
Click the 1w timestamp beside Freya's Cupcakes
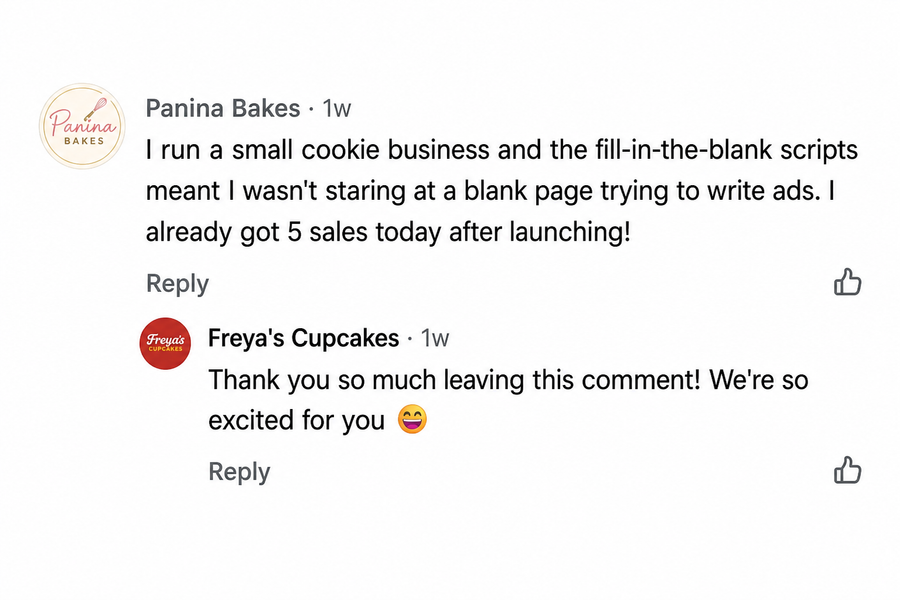click(435, 338)
